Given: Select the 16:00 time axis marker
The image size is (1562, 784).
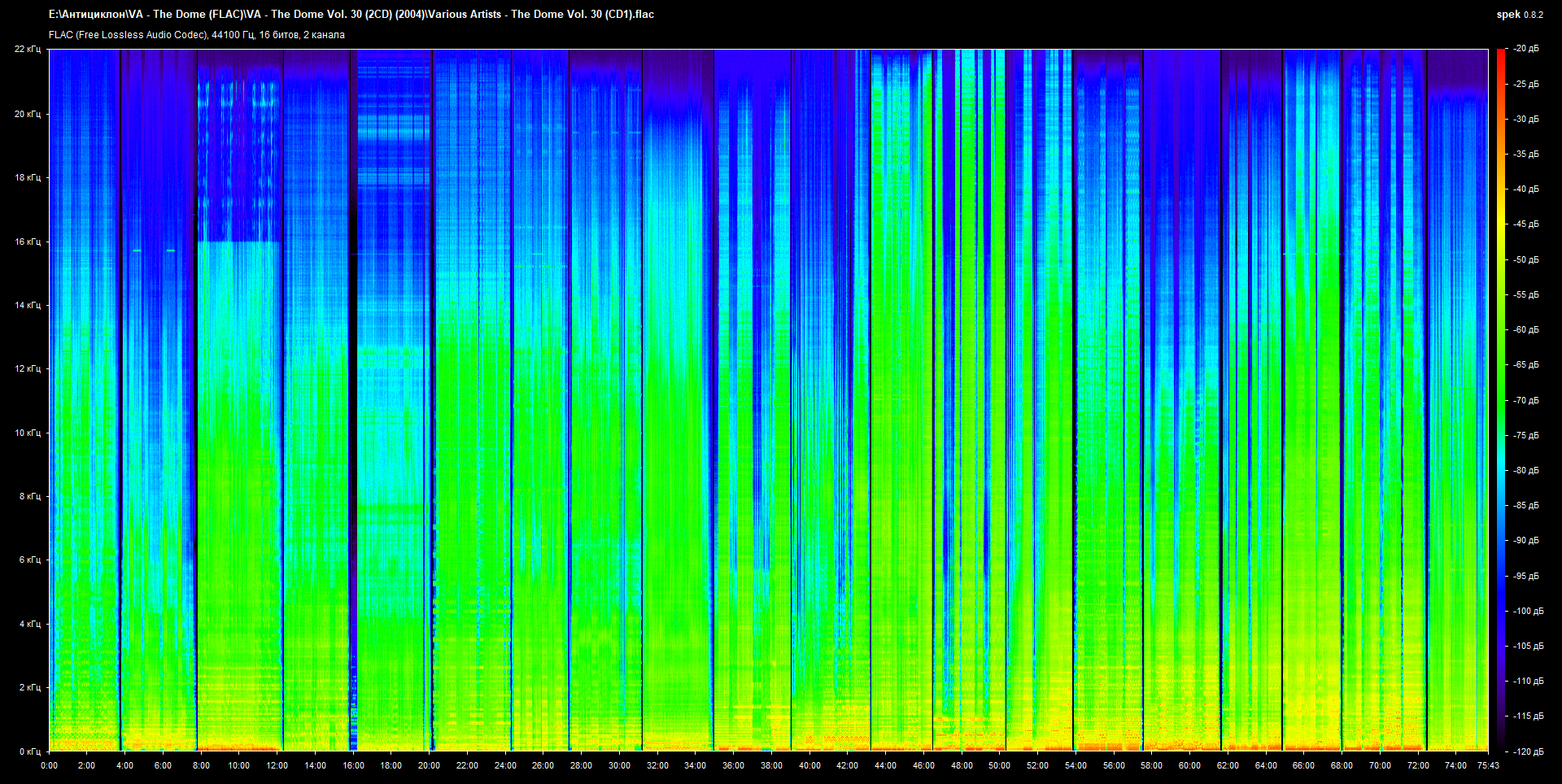Looking at the screenshot, I should [353, 765].
